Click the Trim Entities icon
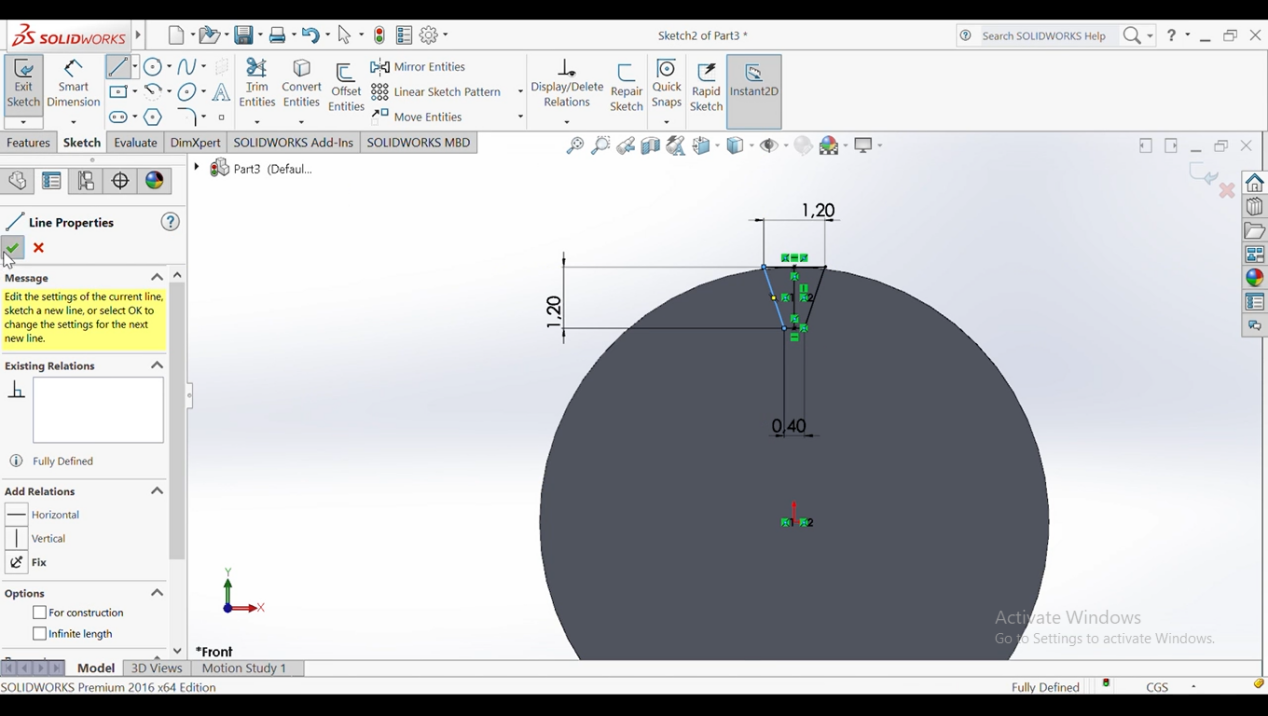Image resolution: width=1268 pixels, height=716 pixels. pyautogui.click(x=257, y=85)
